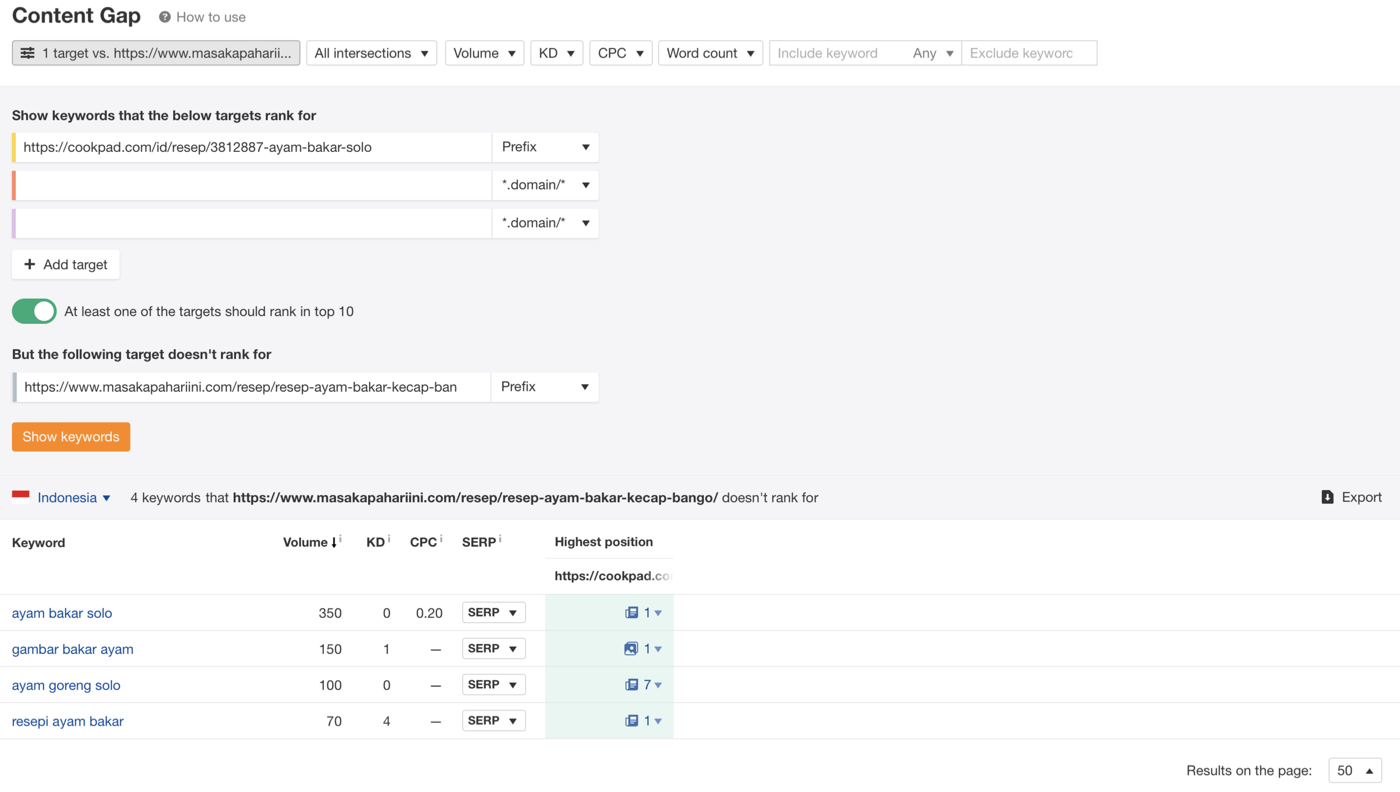1400x792 pixels.
Task: Expand position 1 for ayam bakar solo
Action: [652, 613]
